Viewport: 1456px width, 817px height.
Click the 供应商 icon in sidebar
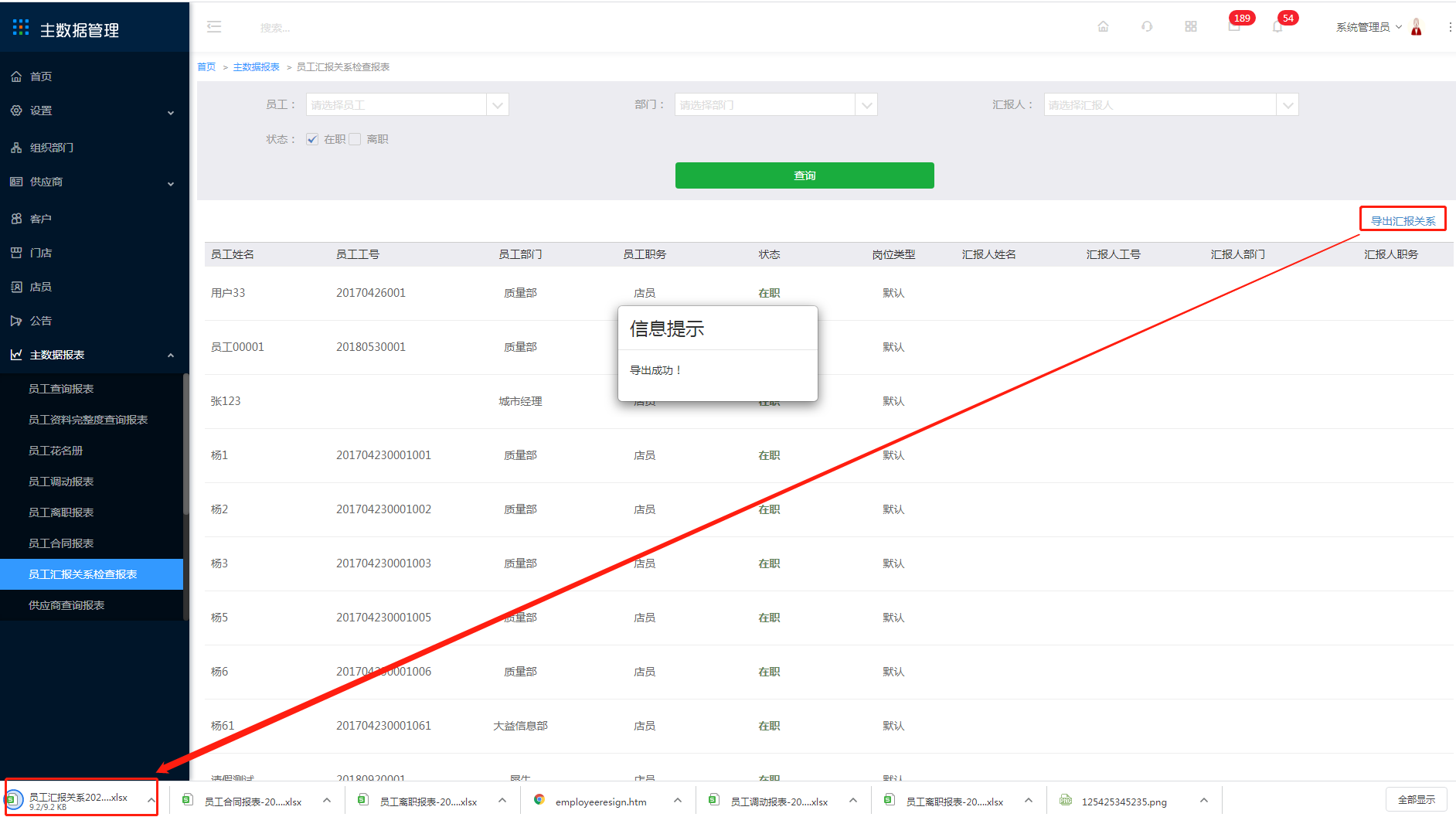(x=16, y=182)
